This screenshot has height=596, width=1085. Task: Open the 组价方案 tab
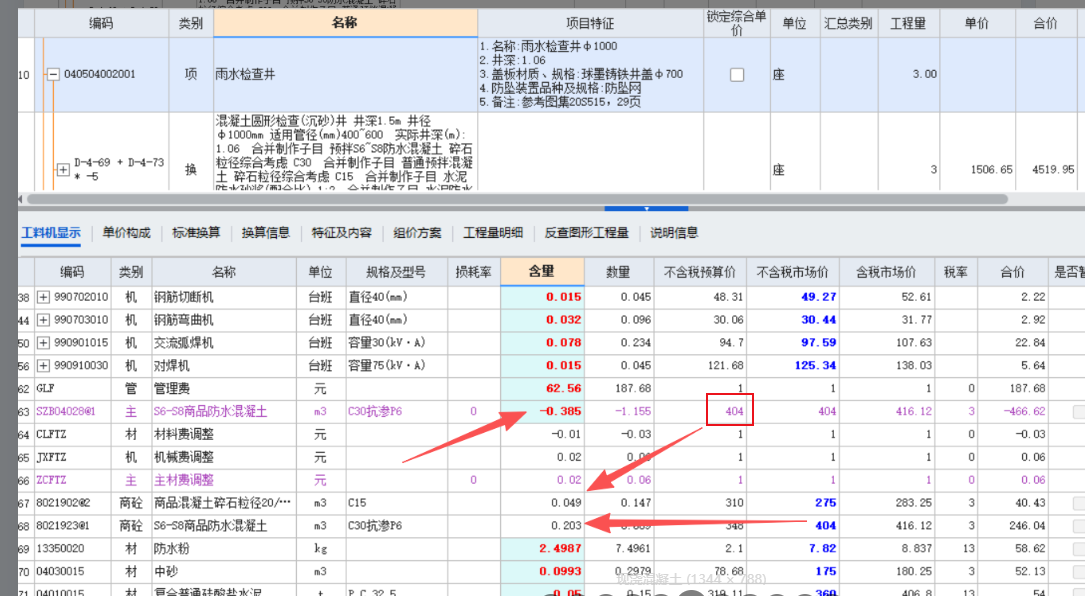[417, 233]
